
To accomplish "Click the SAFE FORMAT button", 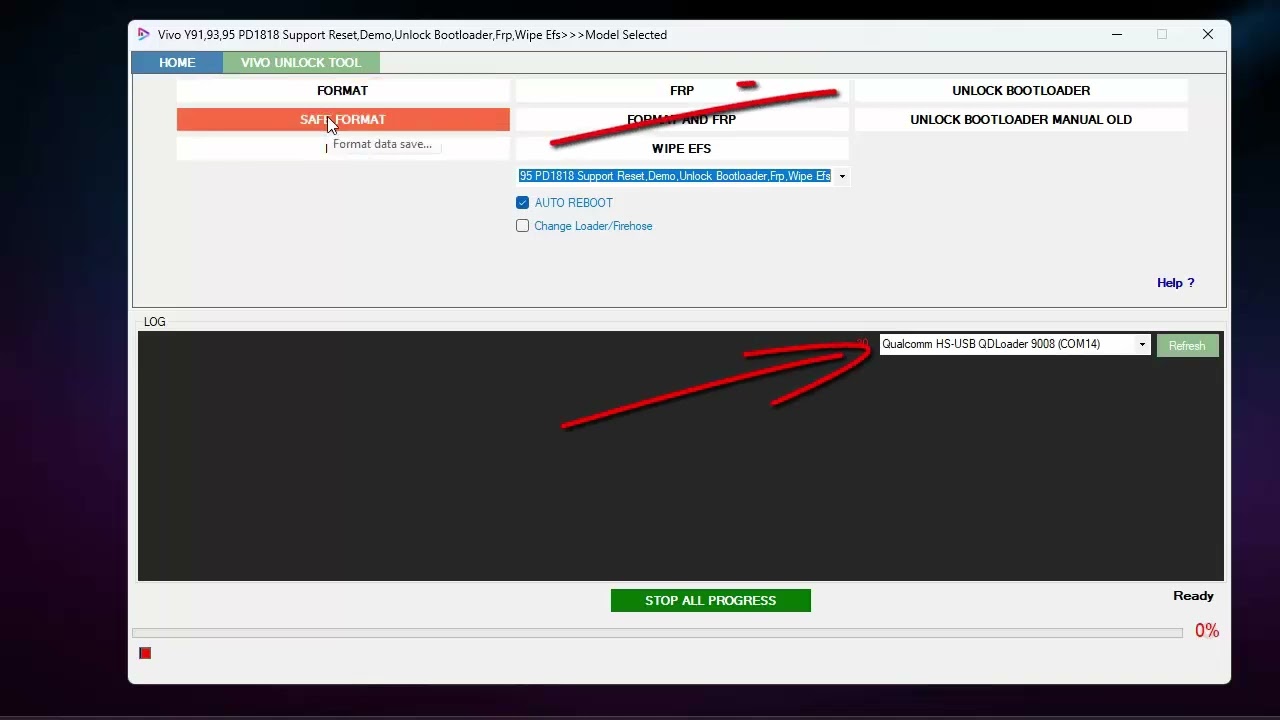I will [x=343, y=119].
